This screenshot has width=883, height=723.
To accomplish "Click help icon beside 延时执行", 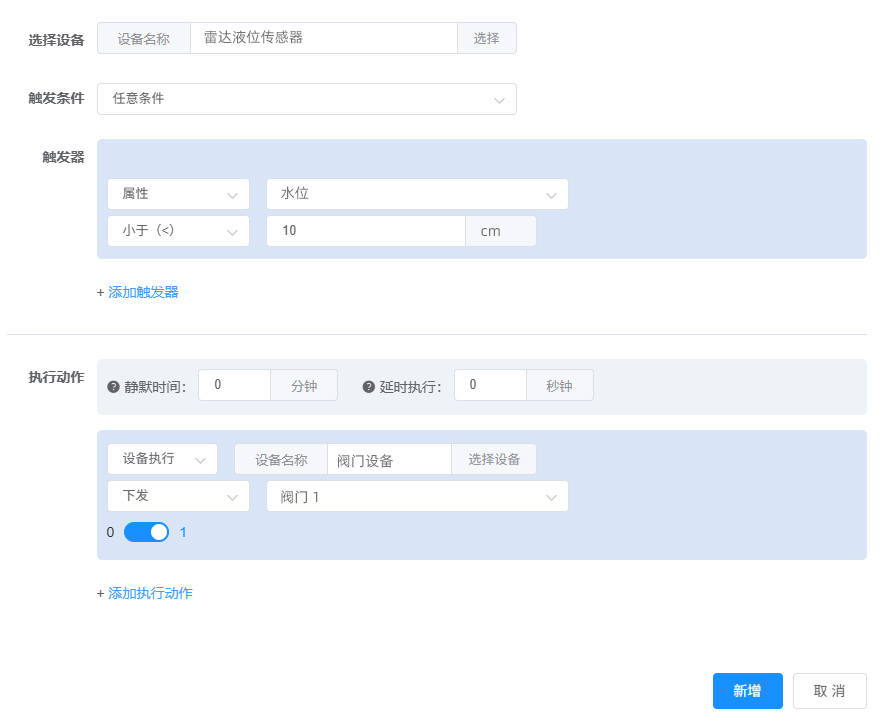I will (369, 387).
